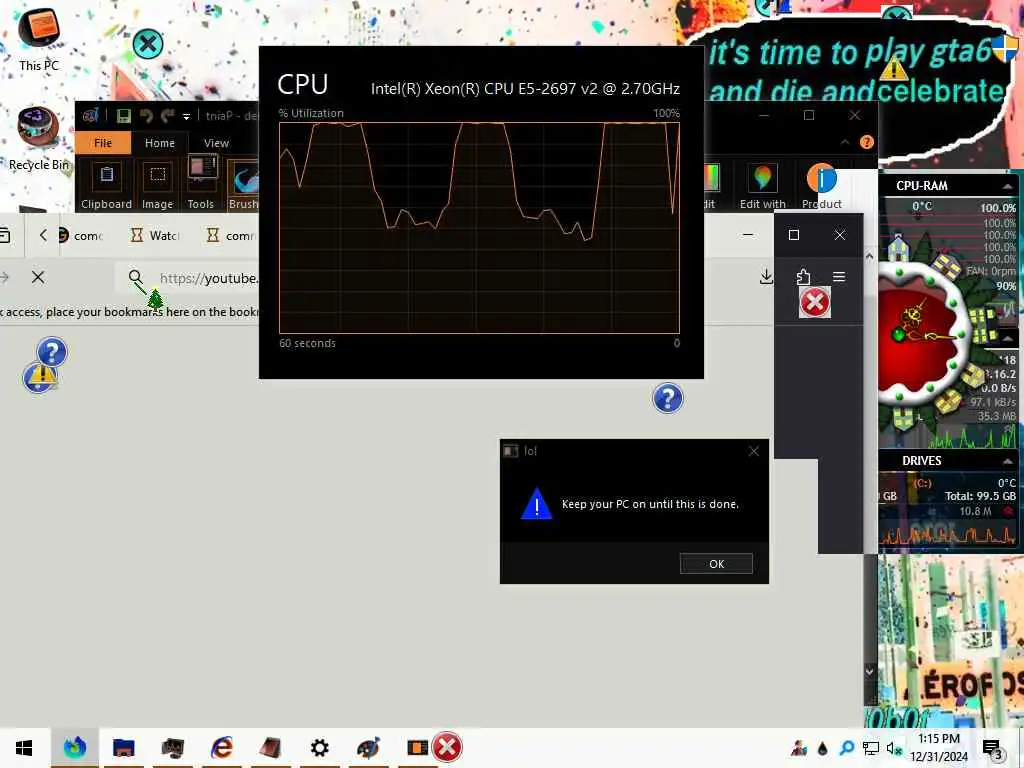
Task: Click the magnifier icon in system tray
Action: pyautogui.click(x=847, y=748)
